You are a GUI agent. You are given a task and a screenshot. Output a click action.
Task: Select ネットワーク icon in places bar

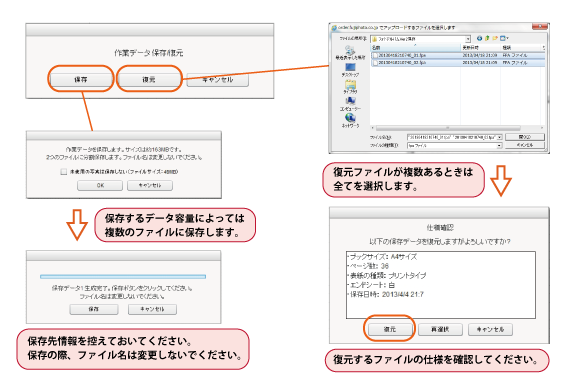click(x=350, y=118)
